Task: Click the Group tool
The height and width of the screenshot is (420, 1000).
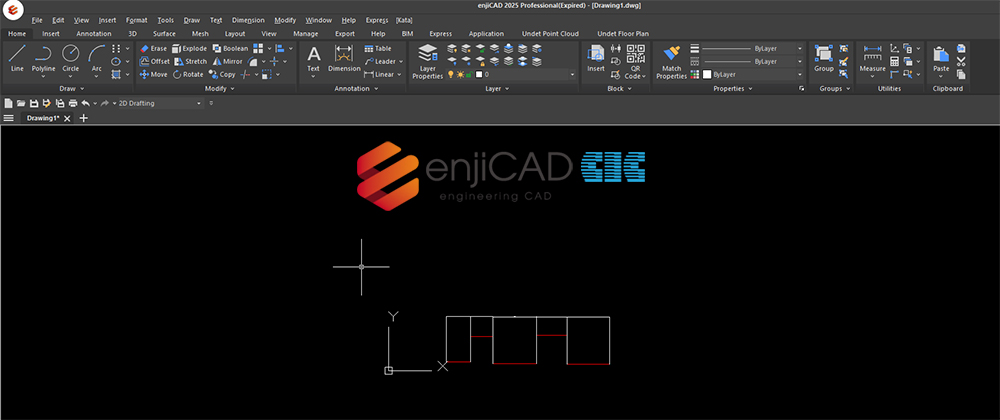Action: pyautogui.click(x=824, y=58)
